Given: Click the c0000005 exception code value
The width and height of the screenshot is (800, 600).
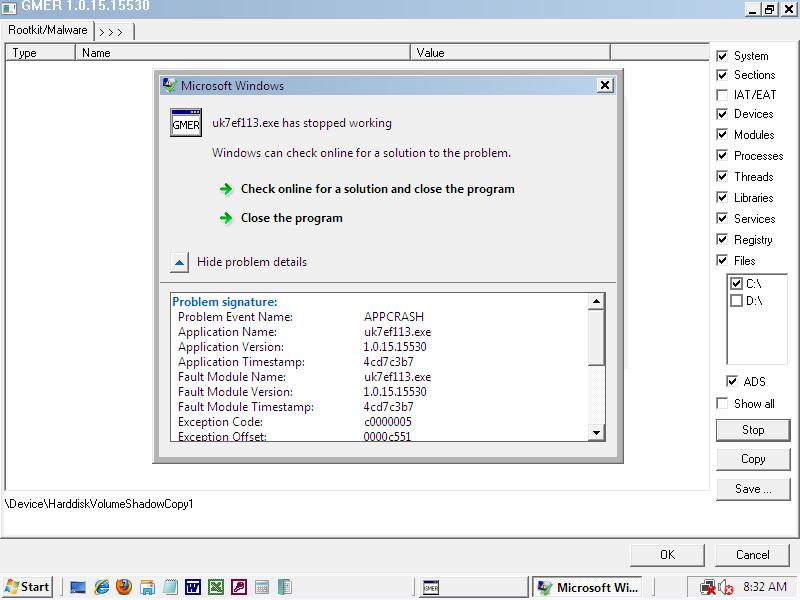Looking at the screenshot, I should [x=388, y=422].
